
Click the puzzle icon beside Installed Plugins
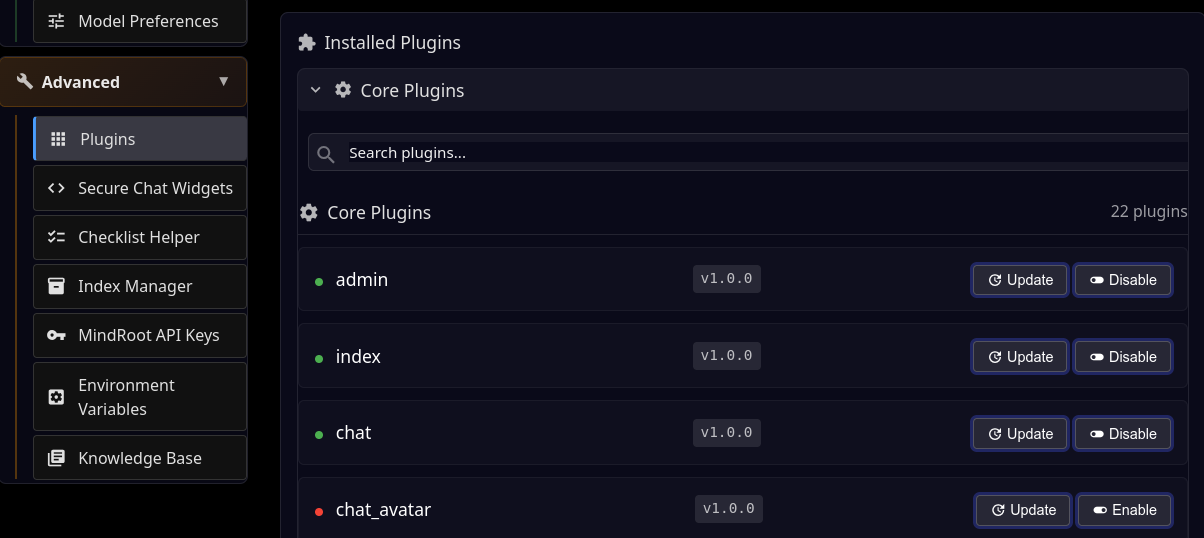coord(307,43)
